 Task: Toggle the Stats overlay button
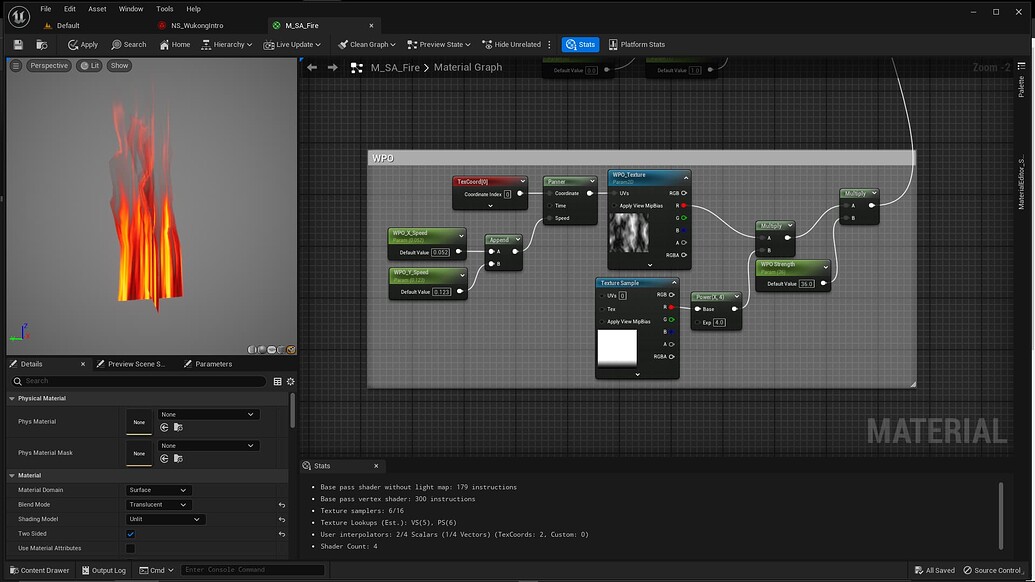(x=580, y=44)
